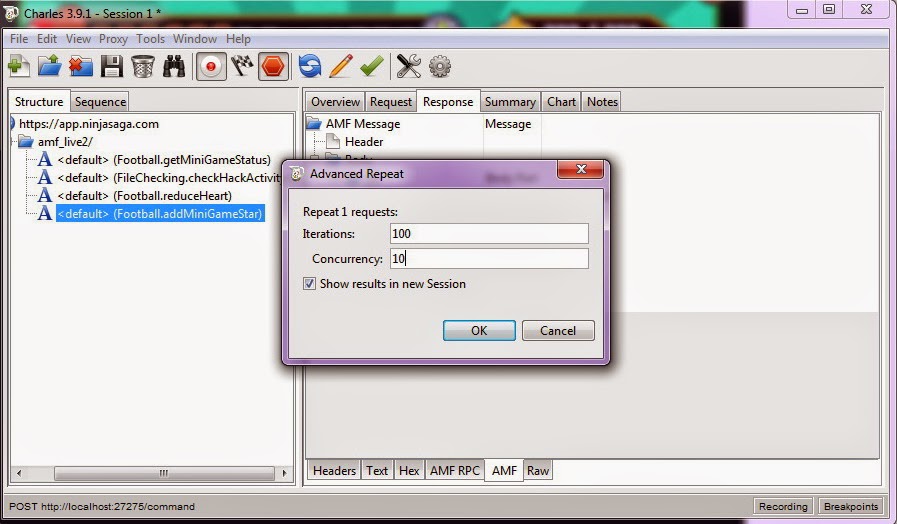897x524 pixels.
Task: Open a saved session with the folder icon
Action: (50, 66)
